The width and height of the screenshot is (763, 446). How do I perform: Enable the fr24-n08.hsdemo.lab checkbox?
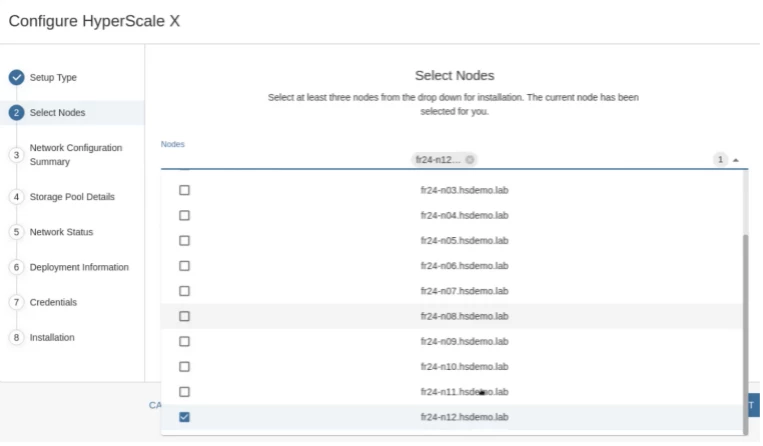(x=184, y=316)
